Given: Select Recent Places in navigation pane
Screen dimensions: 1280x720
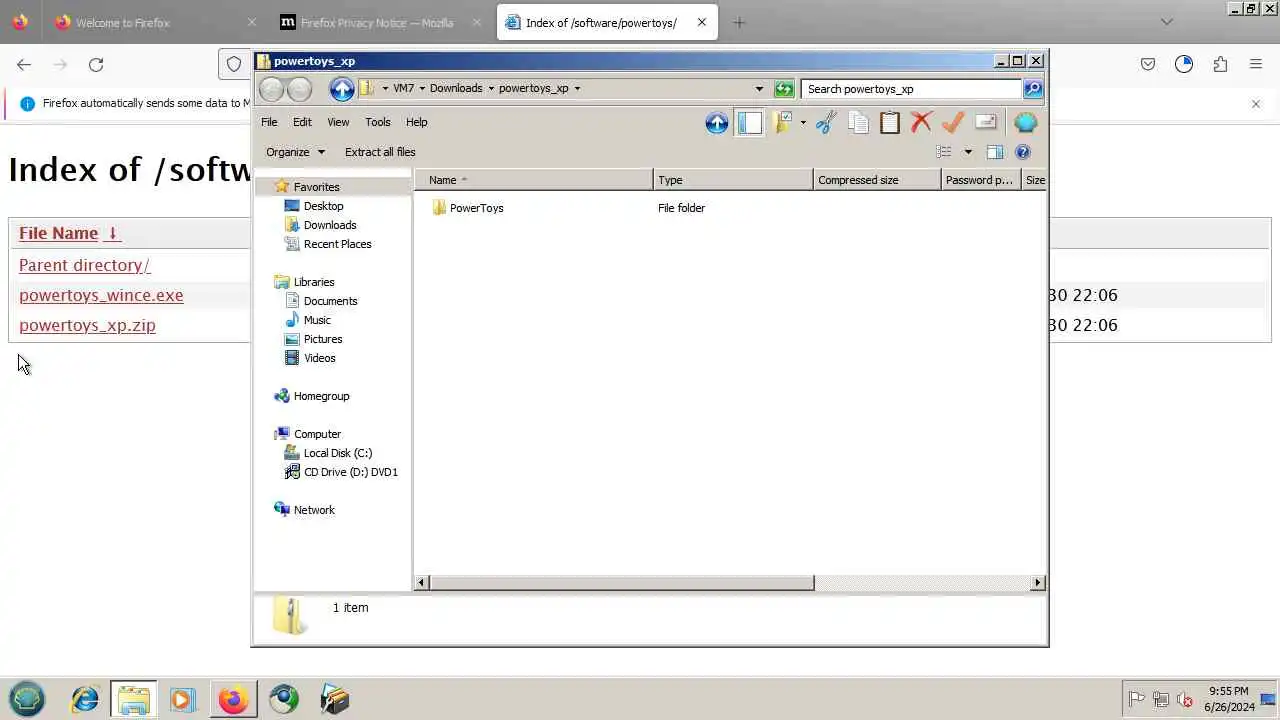Looking at the screenshot, I should 337,244.
